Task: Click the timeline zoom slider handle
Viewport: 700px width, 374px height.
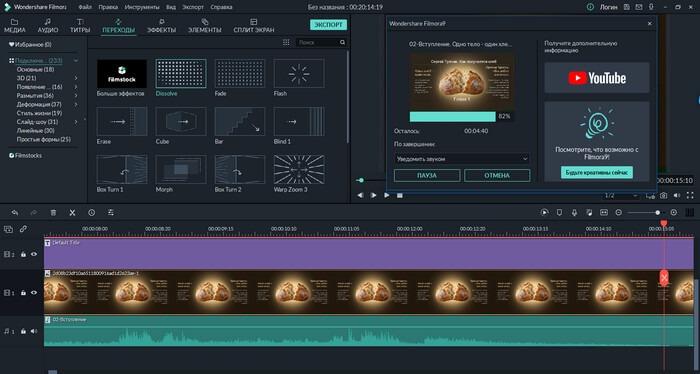Action: [x=658, y=213]
